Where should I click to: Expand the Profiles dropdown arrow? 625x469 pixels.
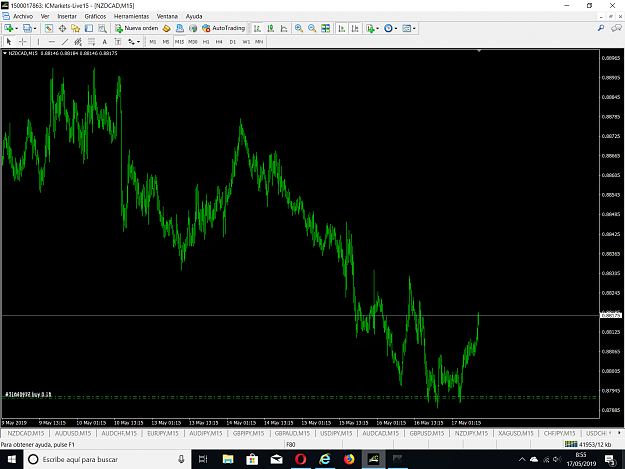coord(35,28)
